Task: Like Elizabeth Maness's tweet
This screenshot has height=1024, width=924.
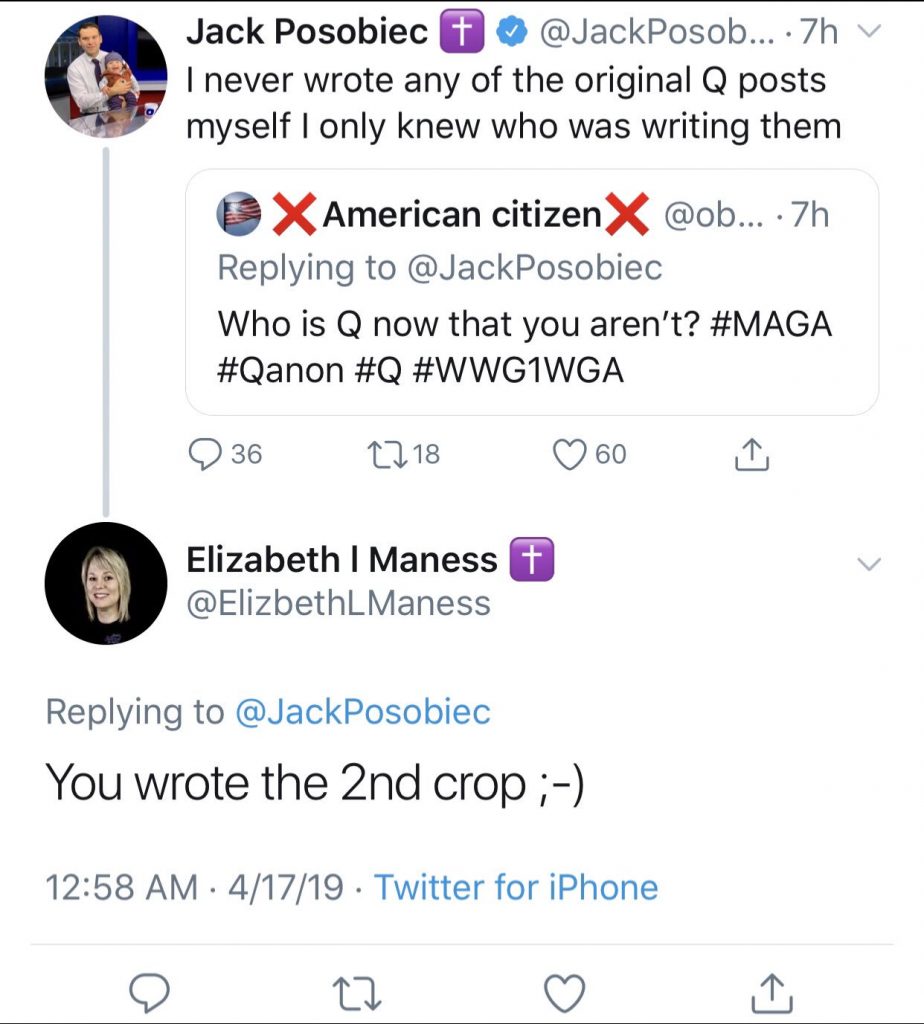Action: click(564, 992)
